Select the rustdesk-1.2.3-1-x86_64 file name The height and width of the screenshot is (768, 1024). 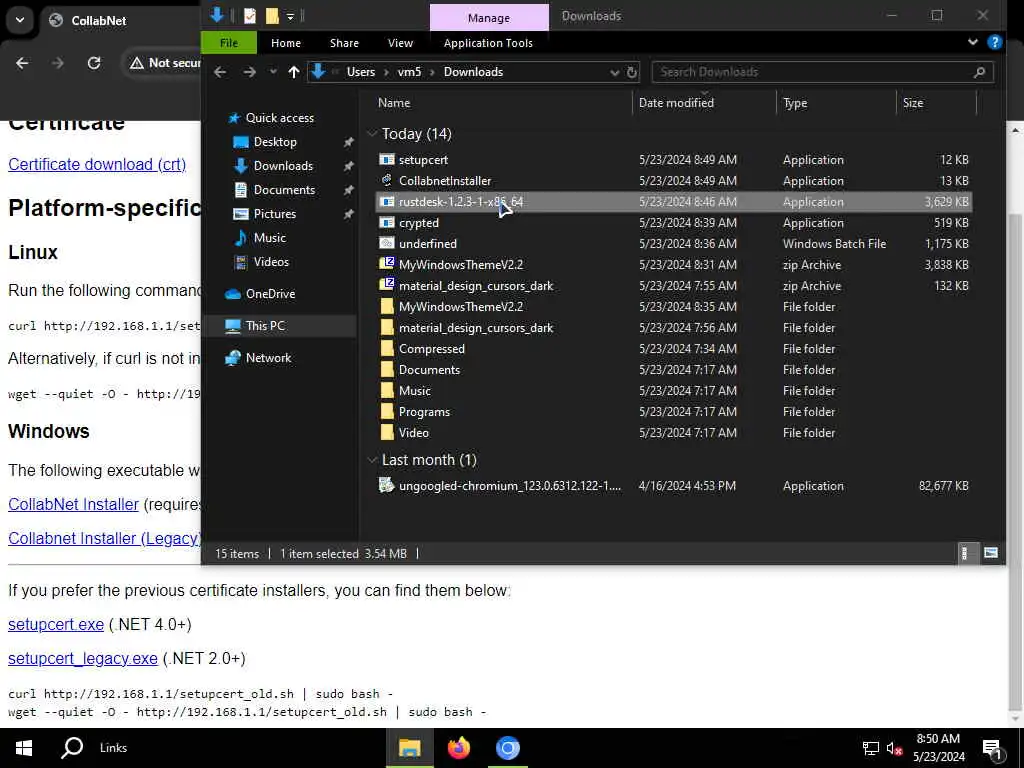(x=461, y=202)
